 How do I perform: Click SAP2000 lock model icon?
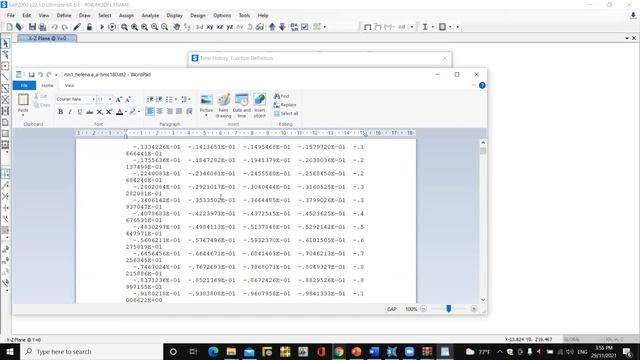tap(89, 27)
